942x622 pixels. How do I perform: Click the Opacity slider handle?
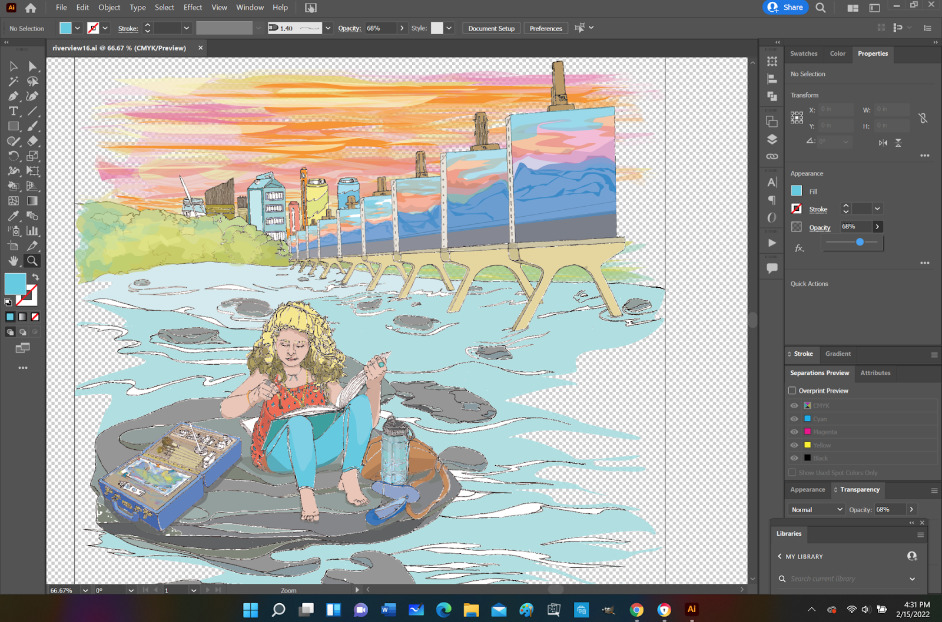coord(860,242)
